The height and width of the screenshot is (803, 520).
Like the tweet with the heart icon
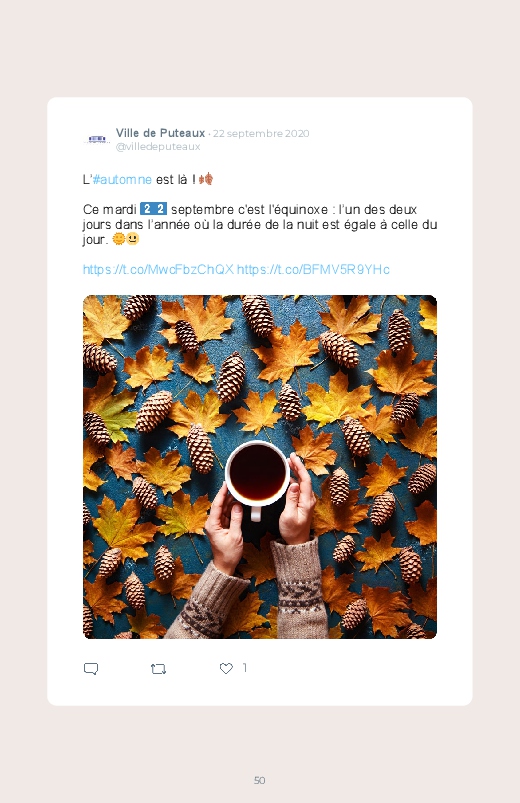coord(226,668)
